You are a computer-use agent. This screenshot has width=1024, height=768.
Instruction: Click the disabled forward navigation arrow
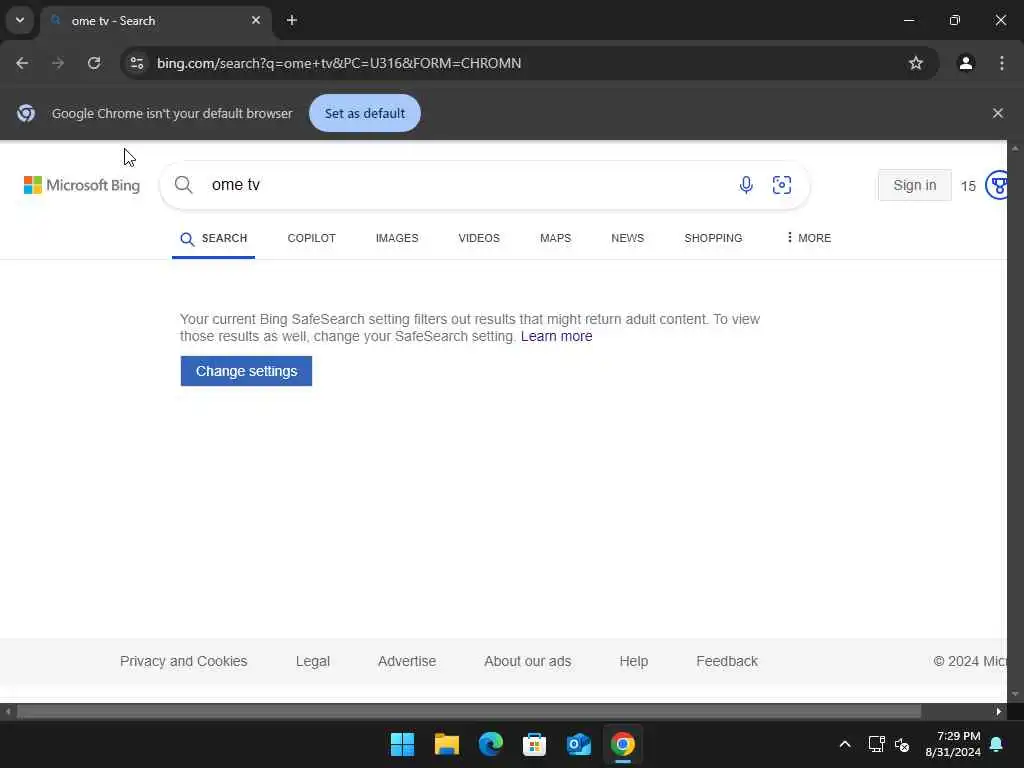coord(58,63)
